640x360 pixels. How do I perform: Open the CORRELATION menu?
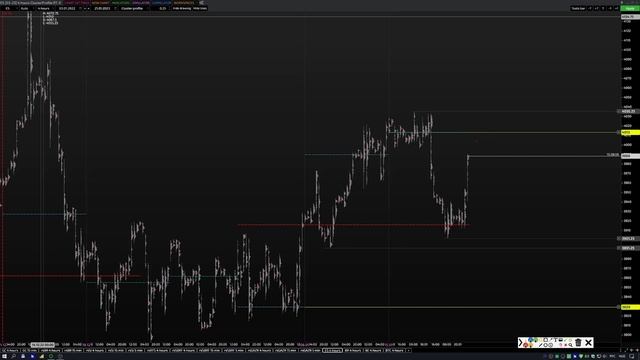[x=162, y=2]
